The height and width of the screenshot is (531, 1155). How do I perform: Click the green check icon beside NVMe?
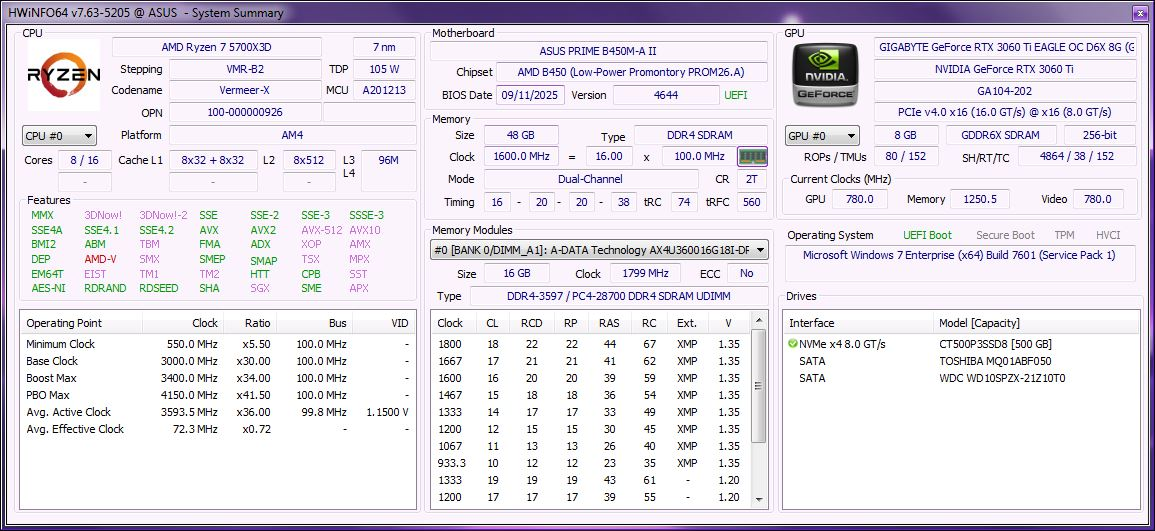point(793,344)
